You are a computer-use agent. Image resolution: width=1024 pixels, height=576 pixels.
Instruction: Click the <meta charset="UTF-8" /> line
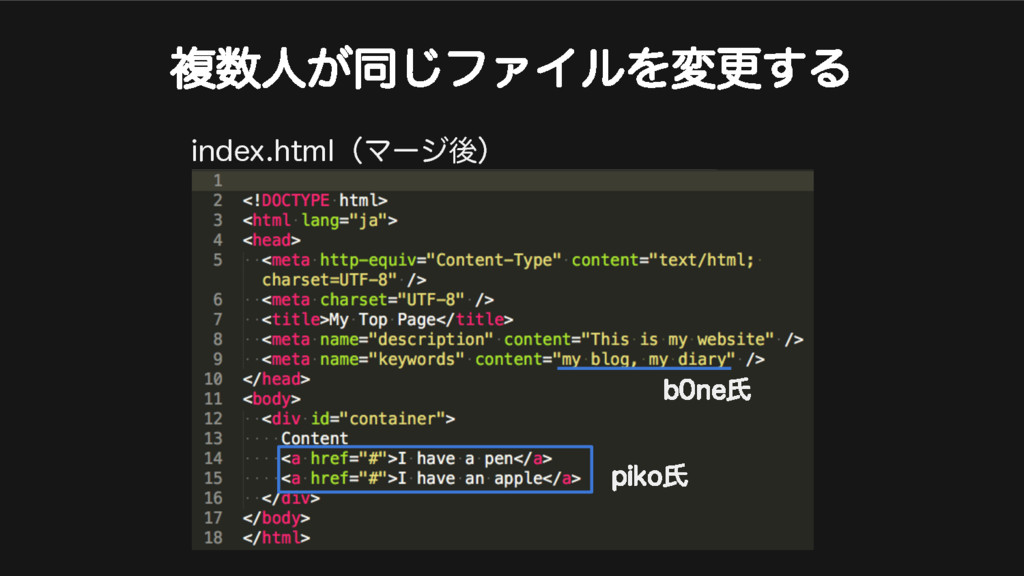[x=377, y=300]
